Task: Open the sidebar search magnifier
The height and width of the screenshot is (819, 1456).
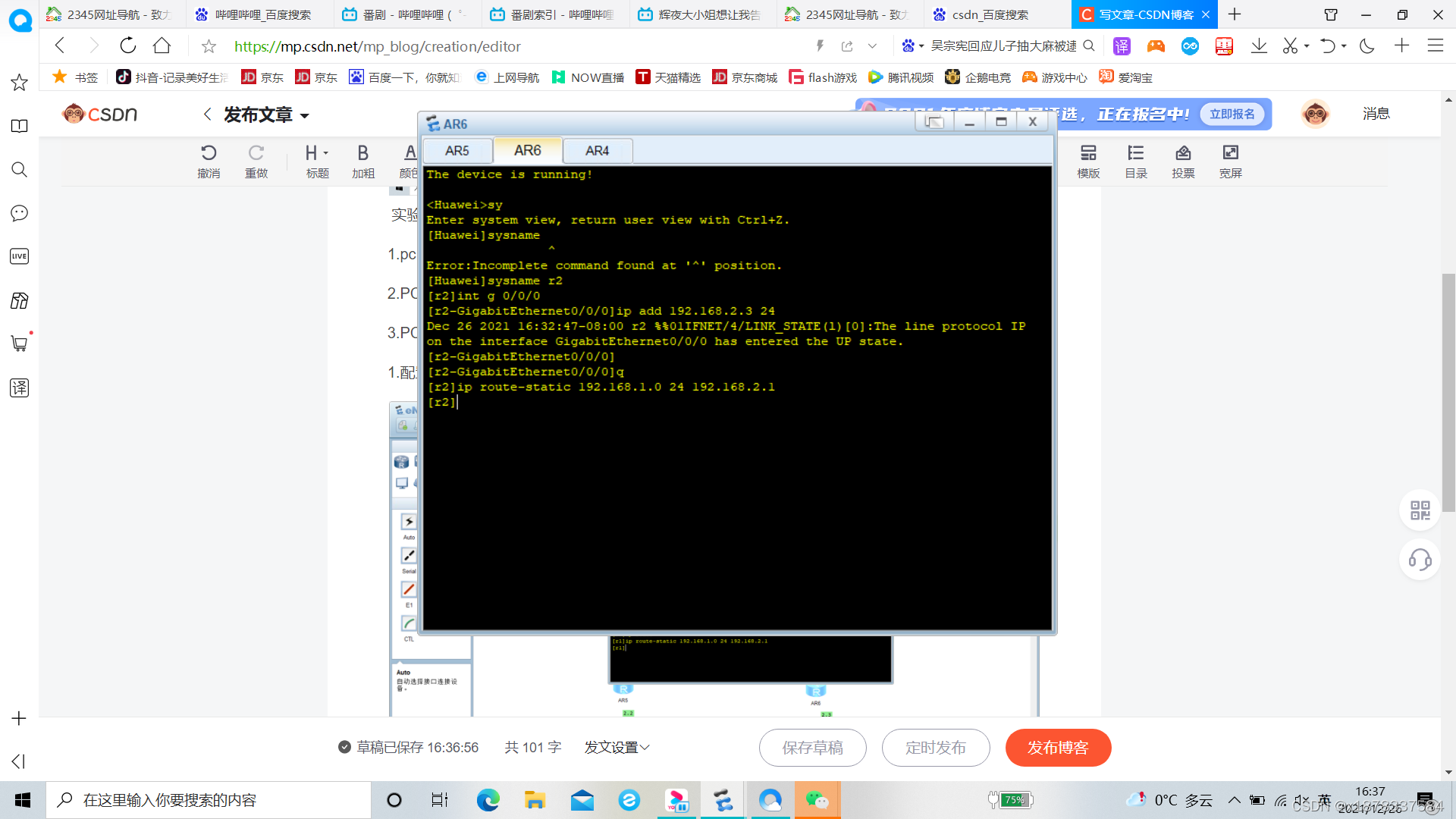Action: tap(19, 169)
